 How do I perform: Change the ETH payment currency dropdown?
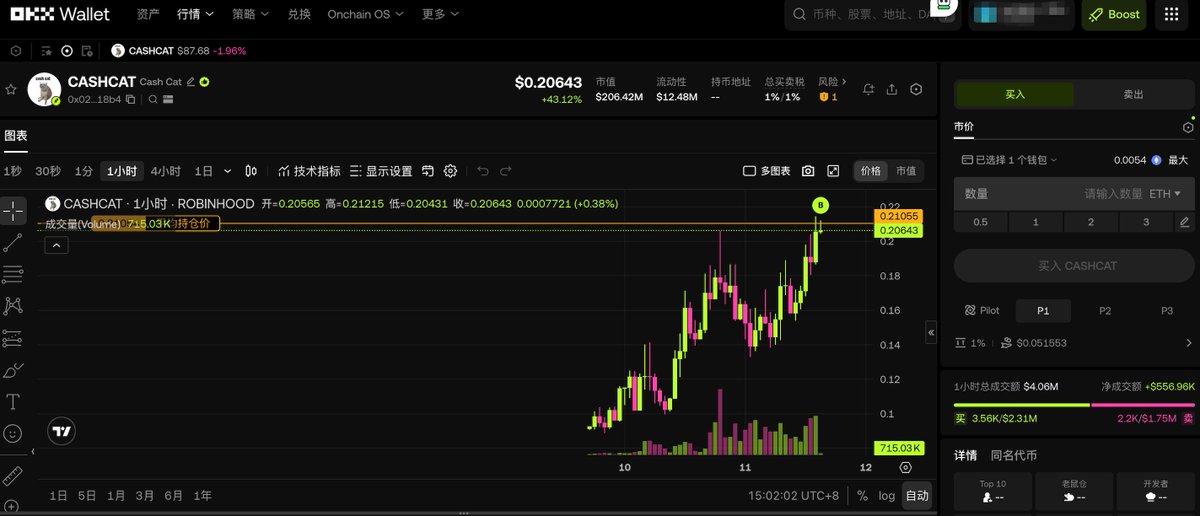(1164, 193)
